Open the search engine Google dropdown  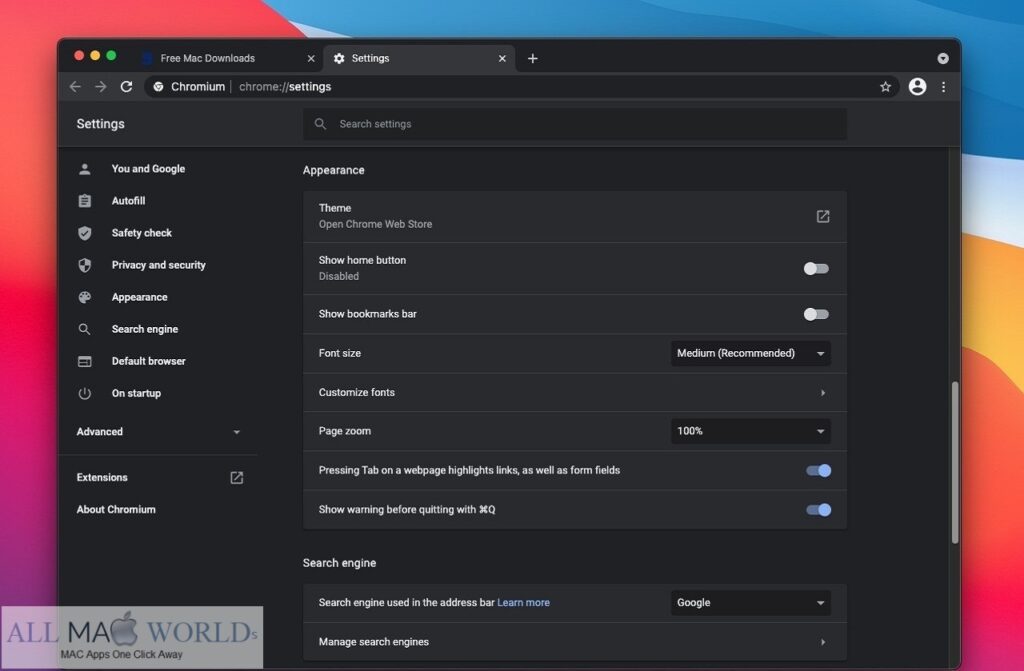(750, 602)
